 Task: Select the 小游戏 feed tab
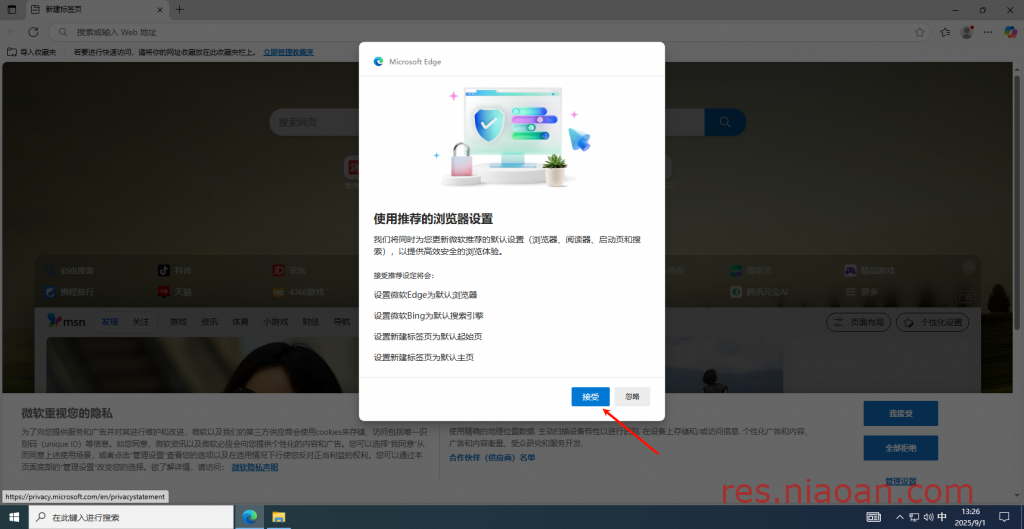click(x=275, y=322)
